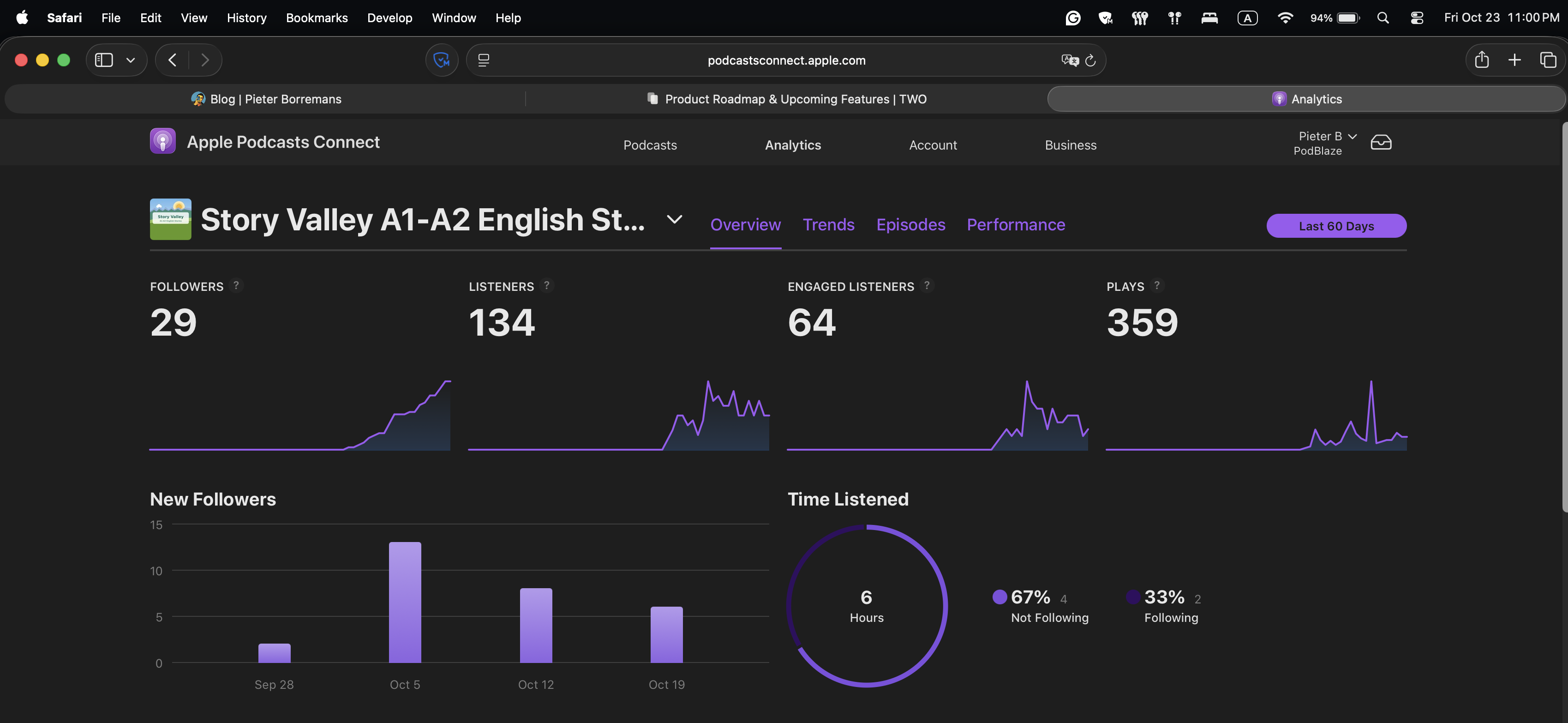
Task: Reload the page with the refresh icon
Action: pyautogui.click(x=1090, y=60)
